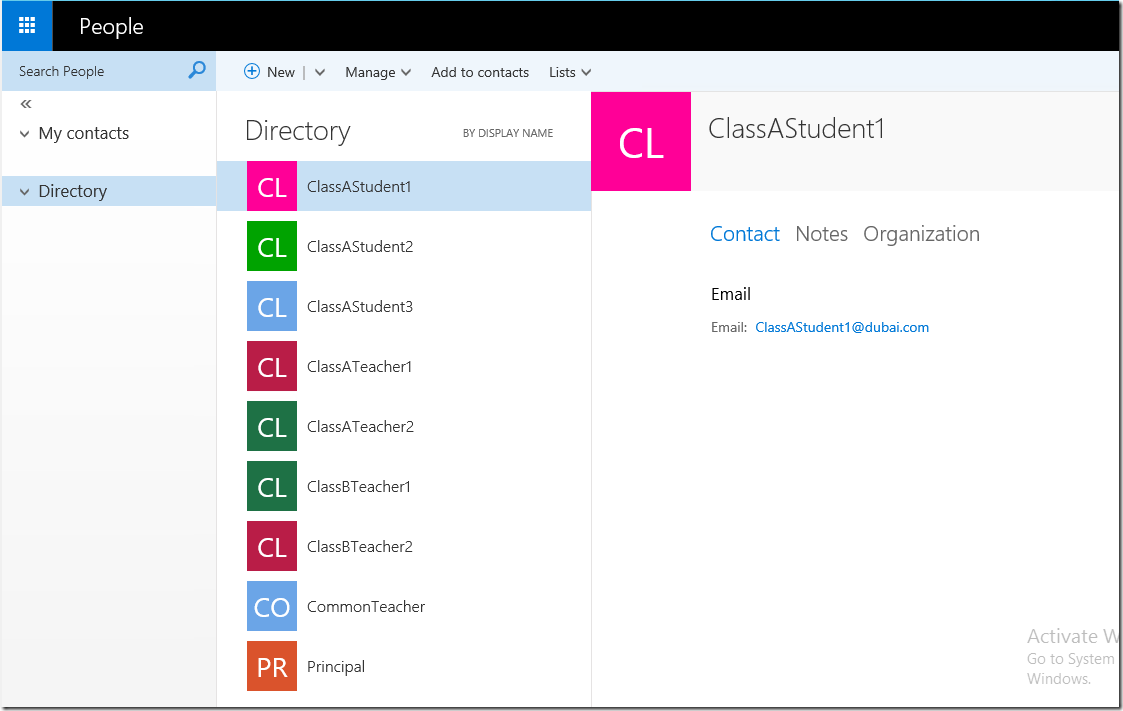Select ClassBTeacher2 name in list

point(360,547)
